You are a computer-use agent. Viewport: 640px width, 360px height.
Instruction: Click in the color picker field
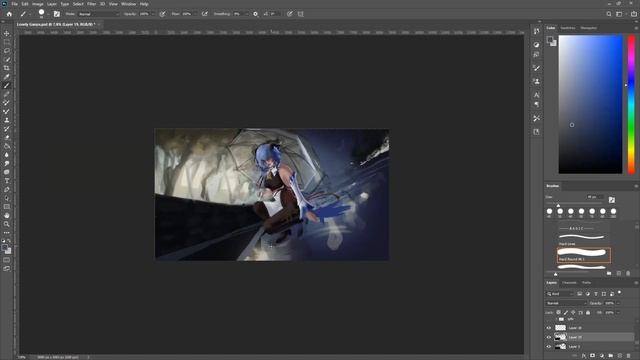click(x=590, y=104)
